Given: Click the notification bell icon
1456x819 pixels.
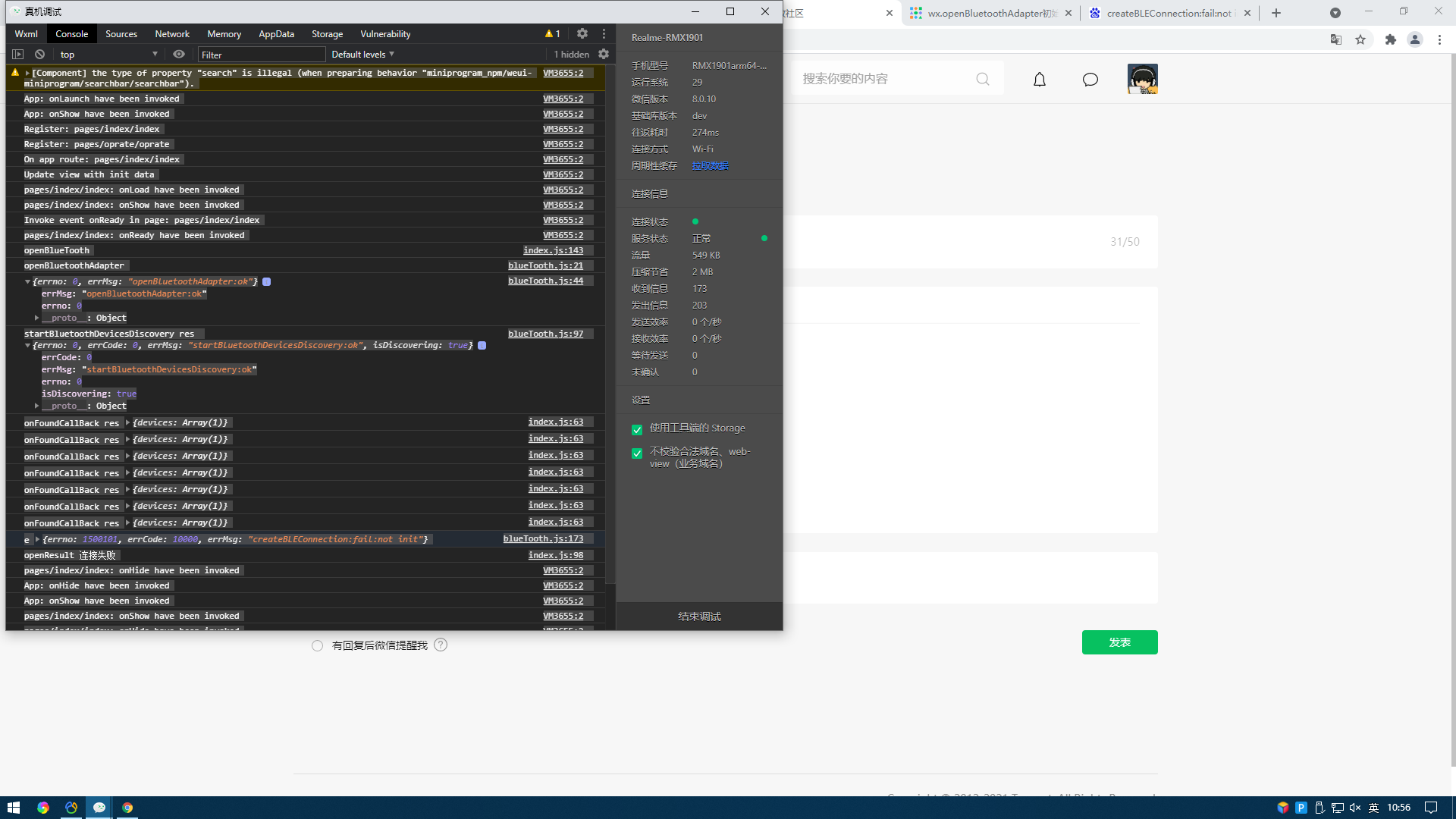Looking at the screenshot, I should pos(1039,79).
